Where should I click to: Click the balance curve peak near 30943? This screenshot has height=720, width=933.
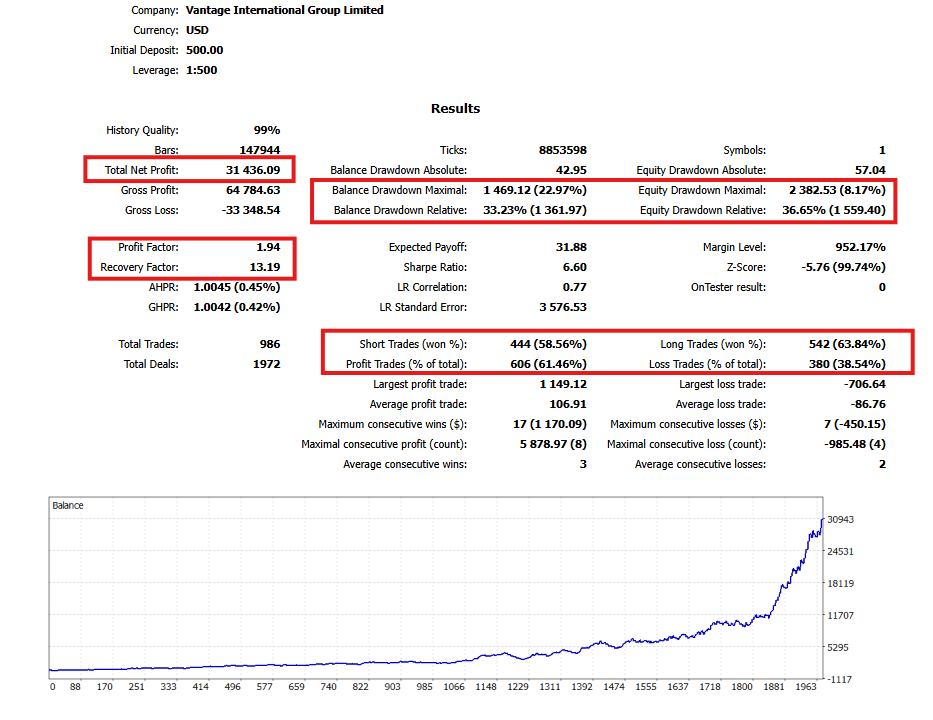pos(822,519)
